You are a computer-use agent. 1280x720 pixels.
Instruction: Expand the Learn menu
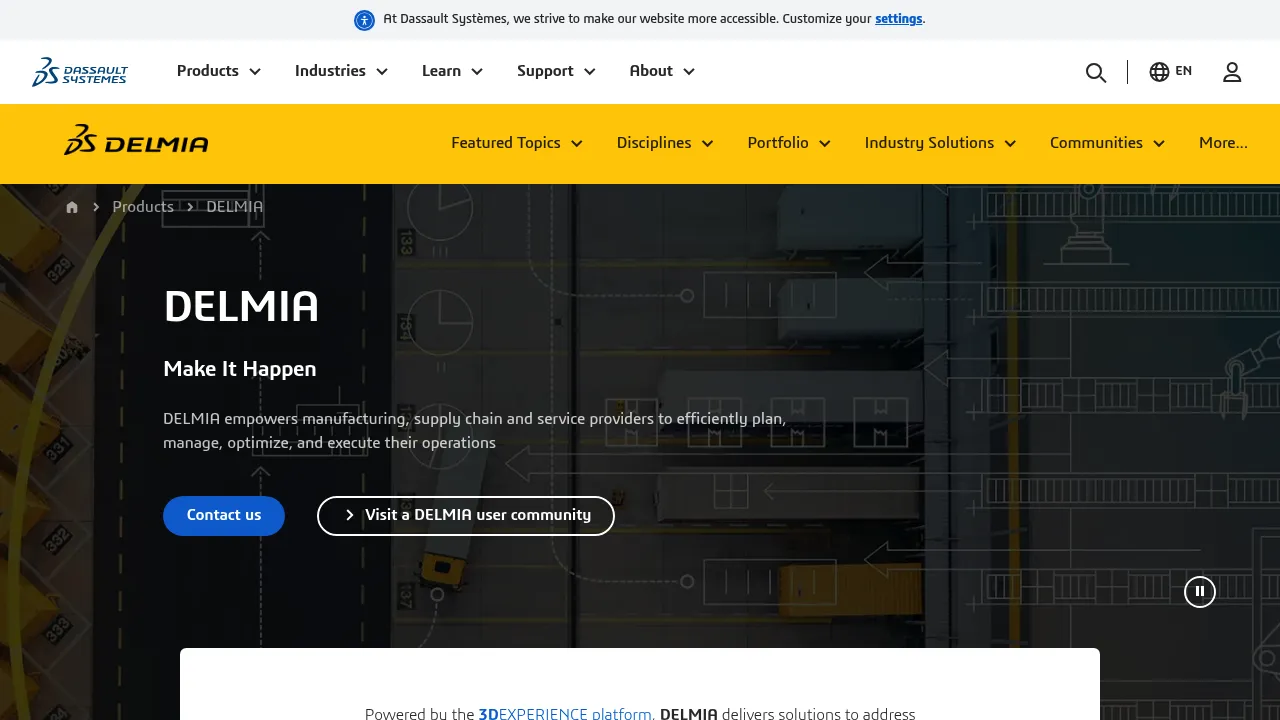(452, 71)
